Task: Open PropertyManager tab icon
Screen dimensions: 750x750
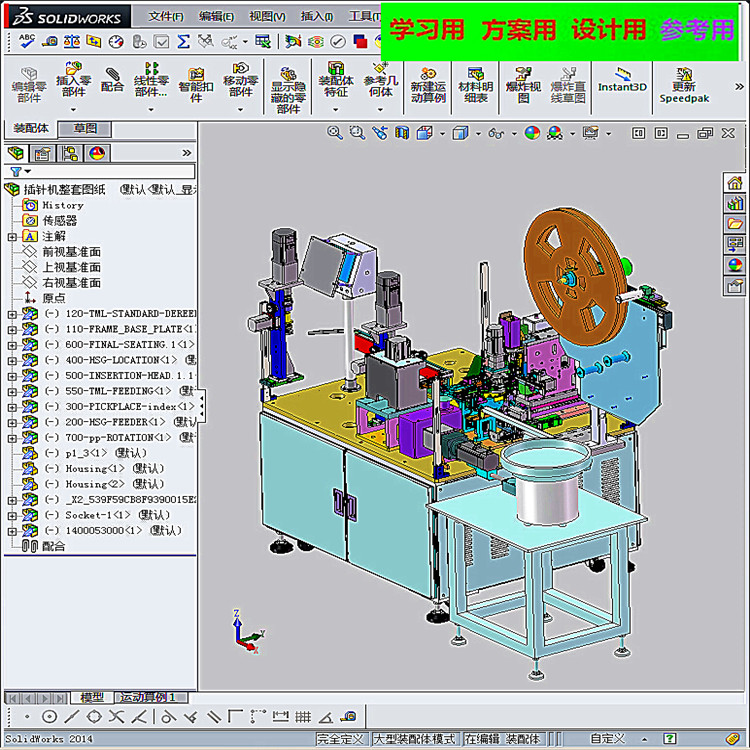Action: coord(43,153)
